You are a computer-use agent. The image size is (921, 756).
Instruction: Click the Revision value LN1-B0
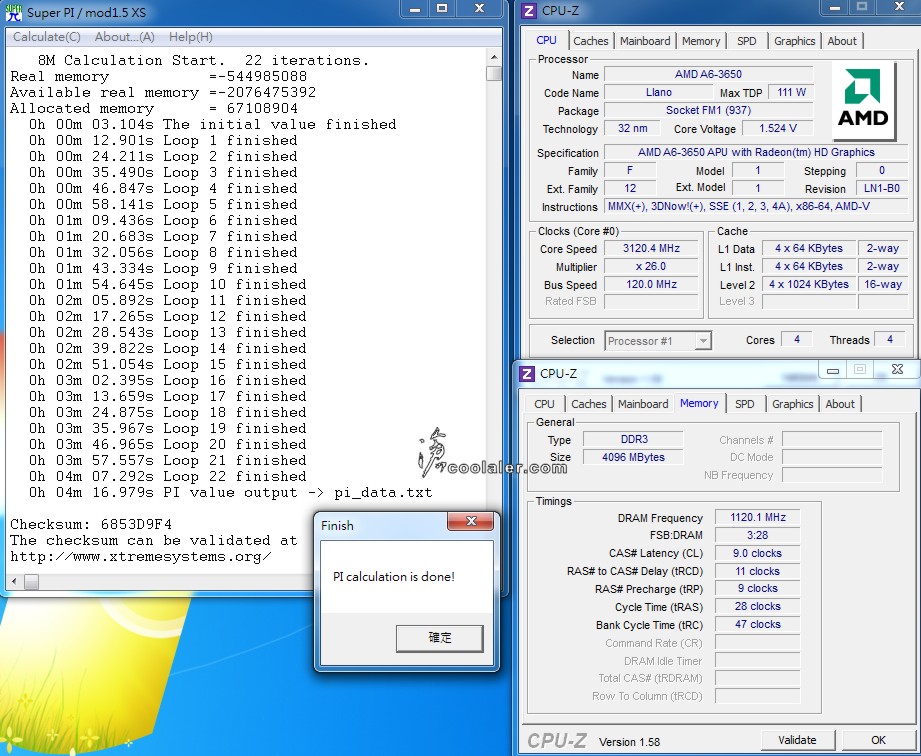click(882, 189)
